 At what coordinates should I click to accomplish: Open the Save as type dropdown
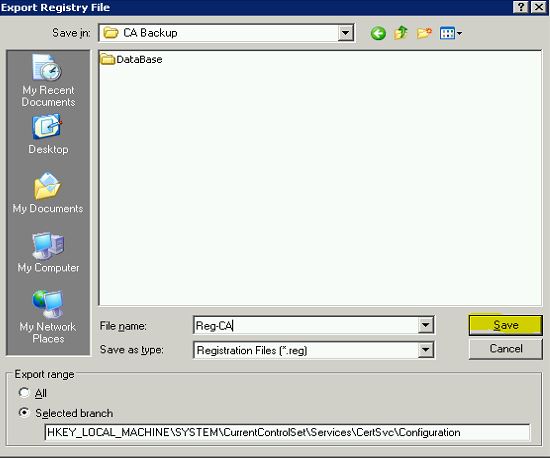tap(425, 350)
